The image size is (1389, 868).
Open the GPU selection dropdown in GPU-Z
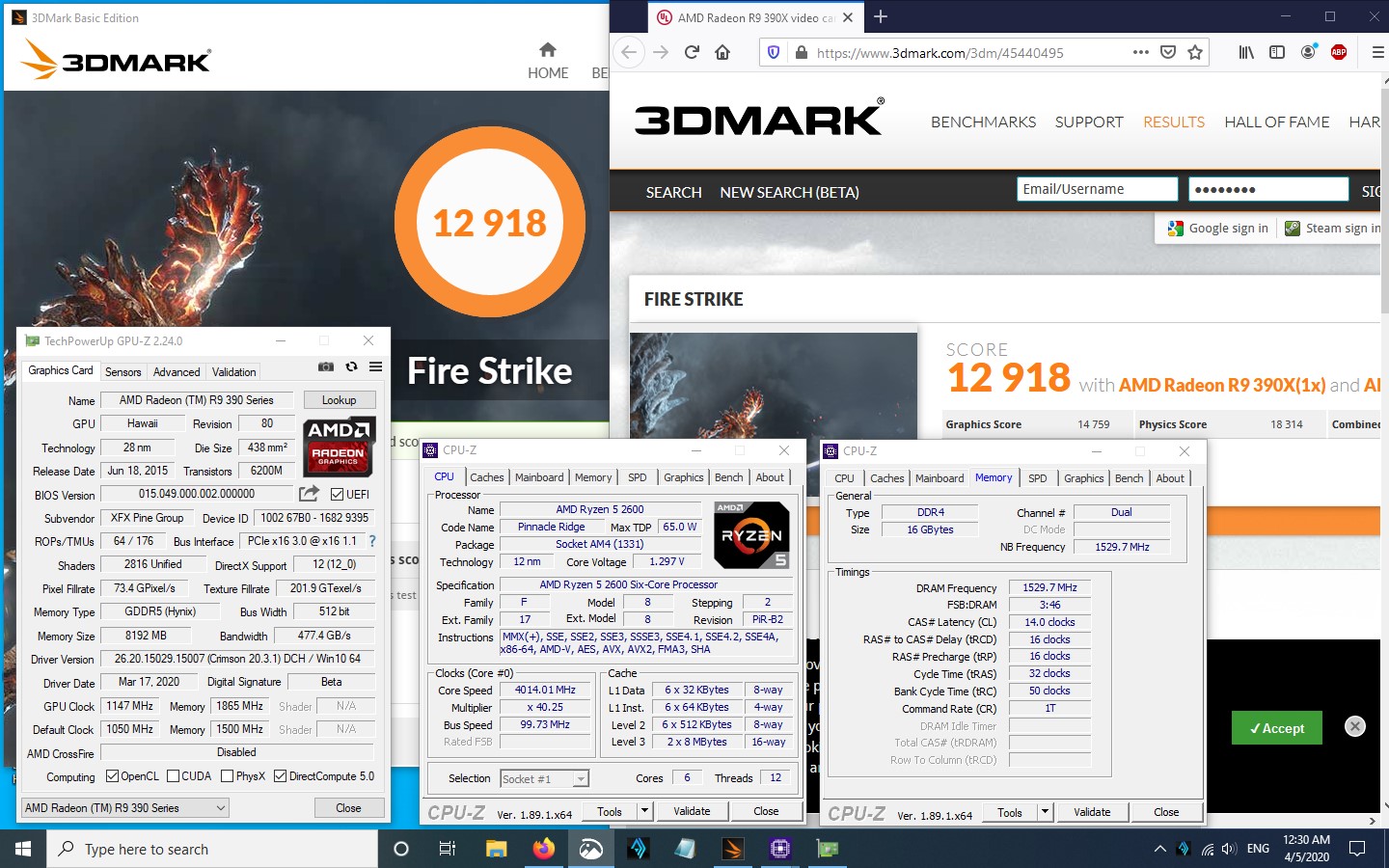(125, 808)
